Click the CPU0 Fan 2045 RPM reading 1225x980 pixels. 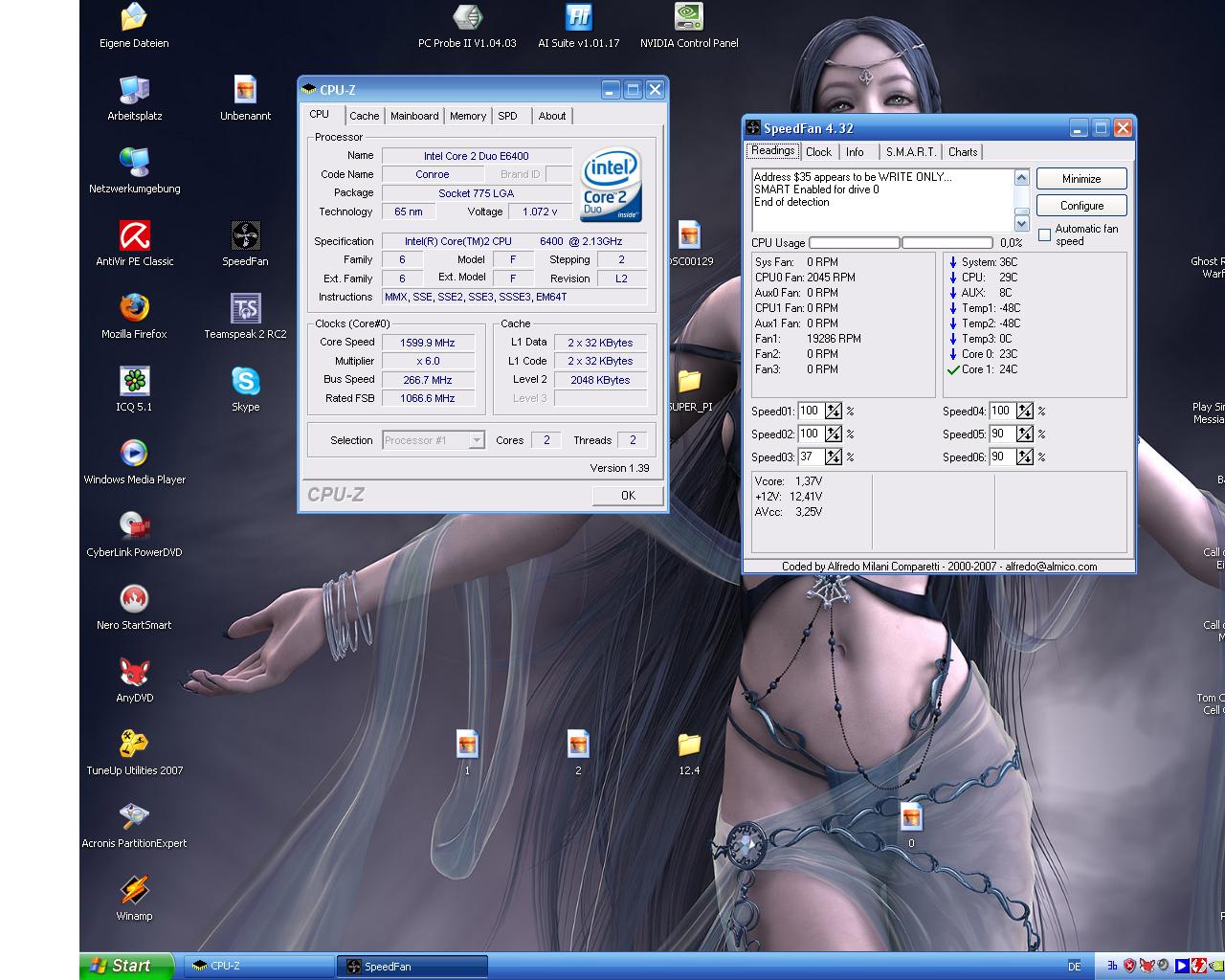click(x=805, y=278)
